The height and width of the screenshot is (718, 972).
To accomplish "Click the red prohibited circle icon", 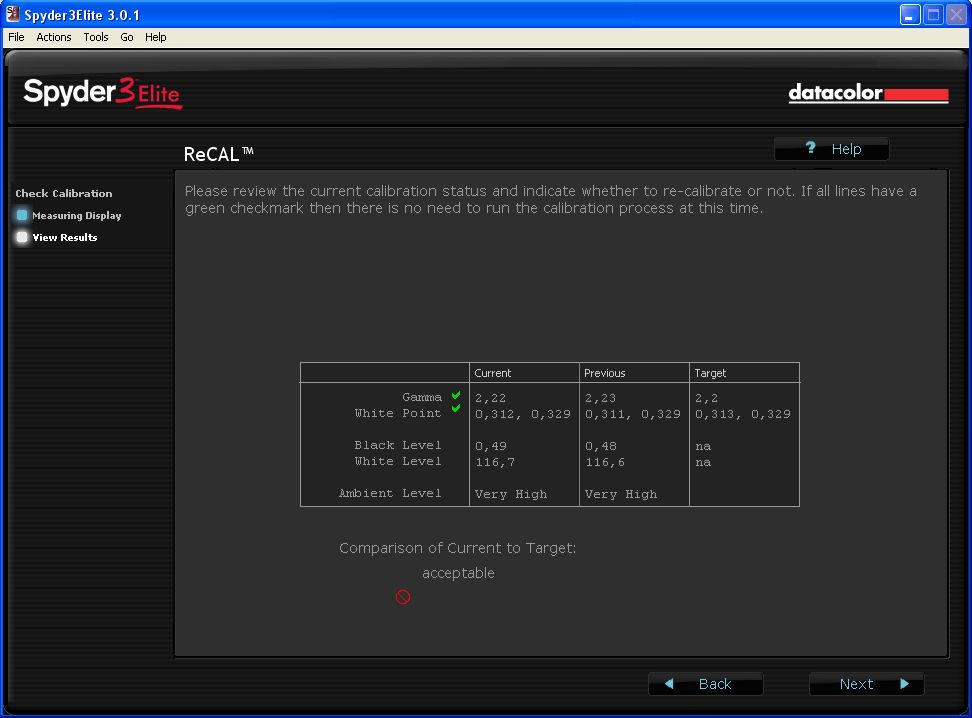I will click(x=403, y=597).
